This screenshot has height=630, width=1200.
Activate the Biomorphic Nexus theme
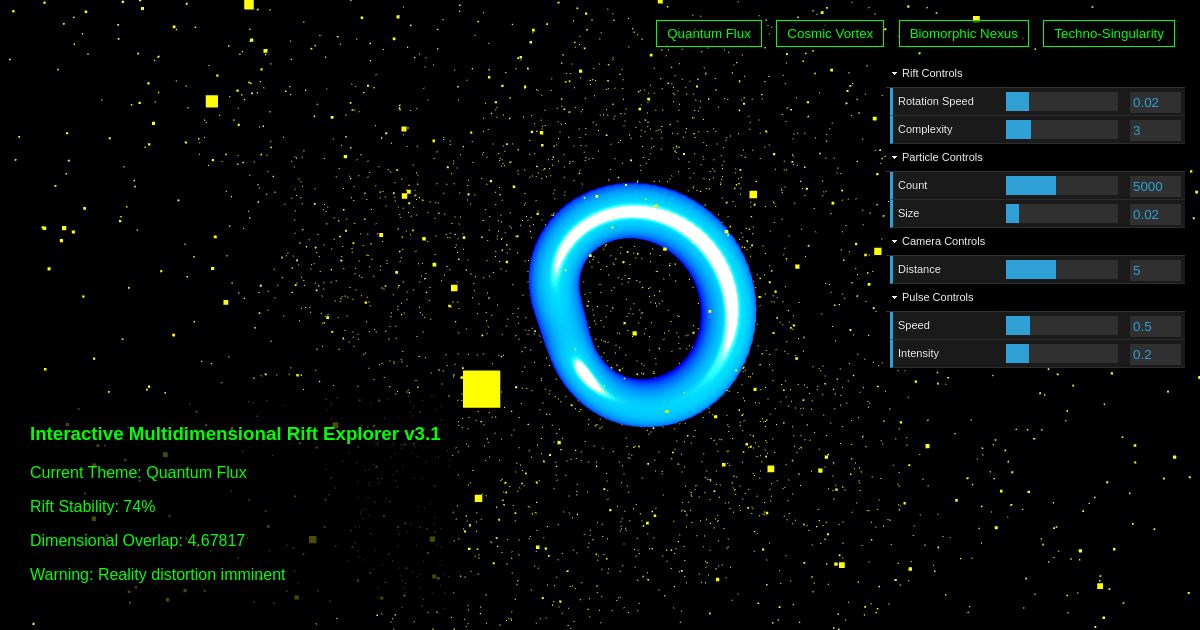click(964, 33)
